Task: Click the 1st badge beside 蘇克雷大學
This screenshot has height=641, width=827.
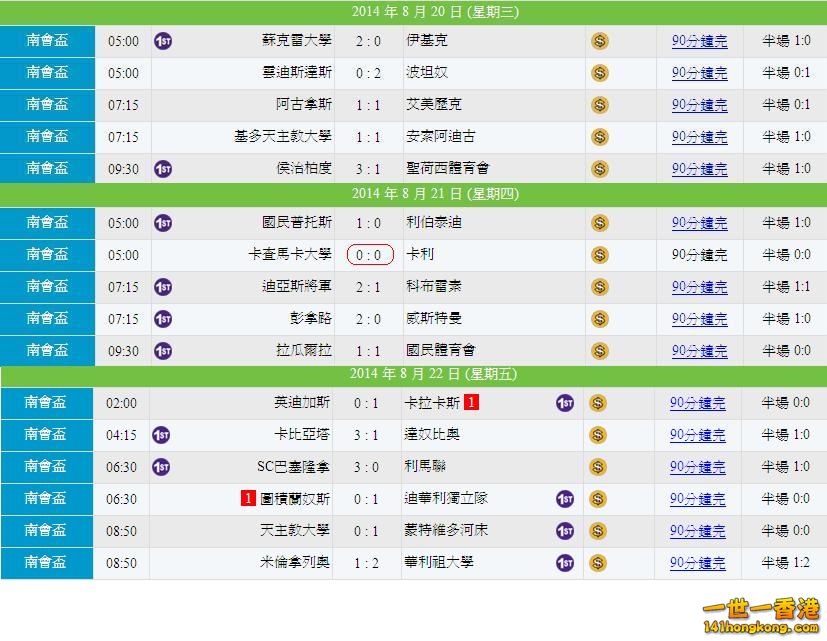Action: [x=163, y=41]
